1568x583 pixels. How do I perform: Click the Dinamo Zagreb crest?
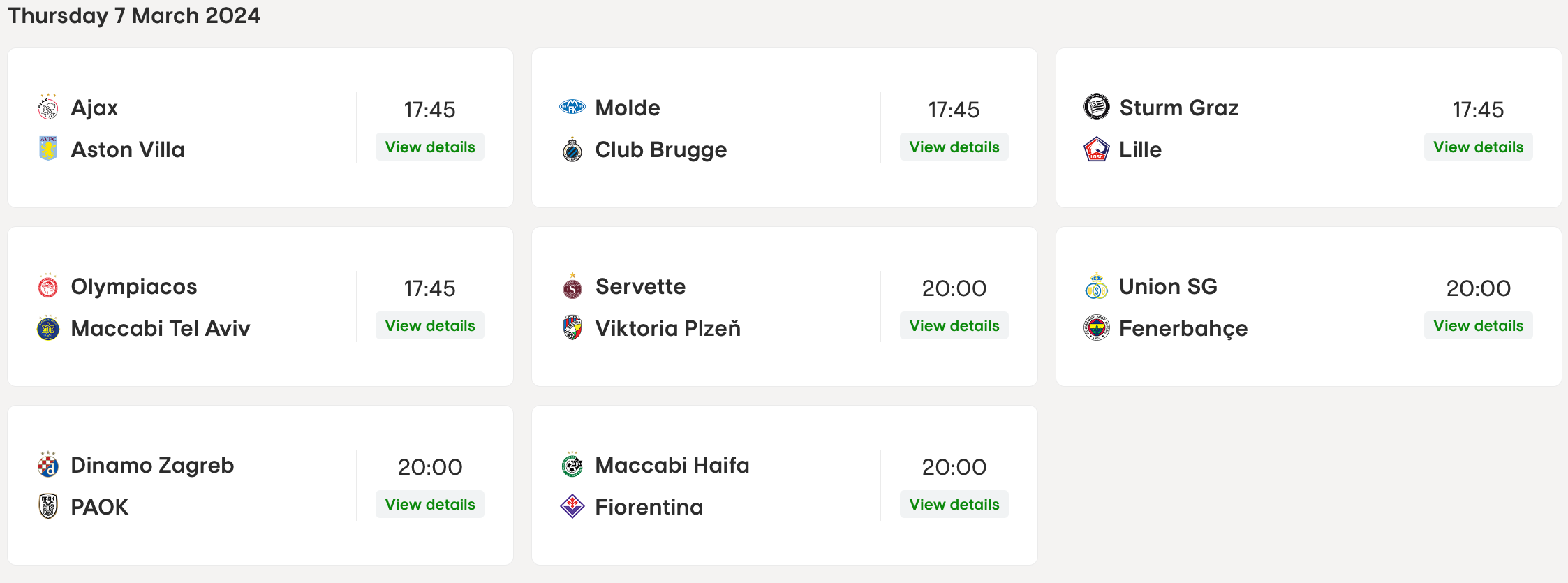coord(47,465)
